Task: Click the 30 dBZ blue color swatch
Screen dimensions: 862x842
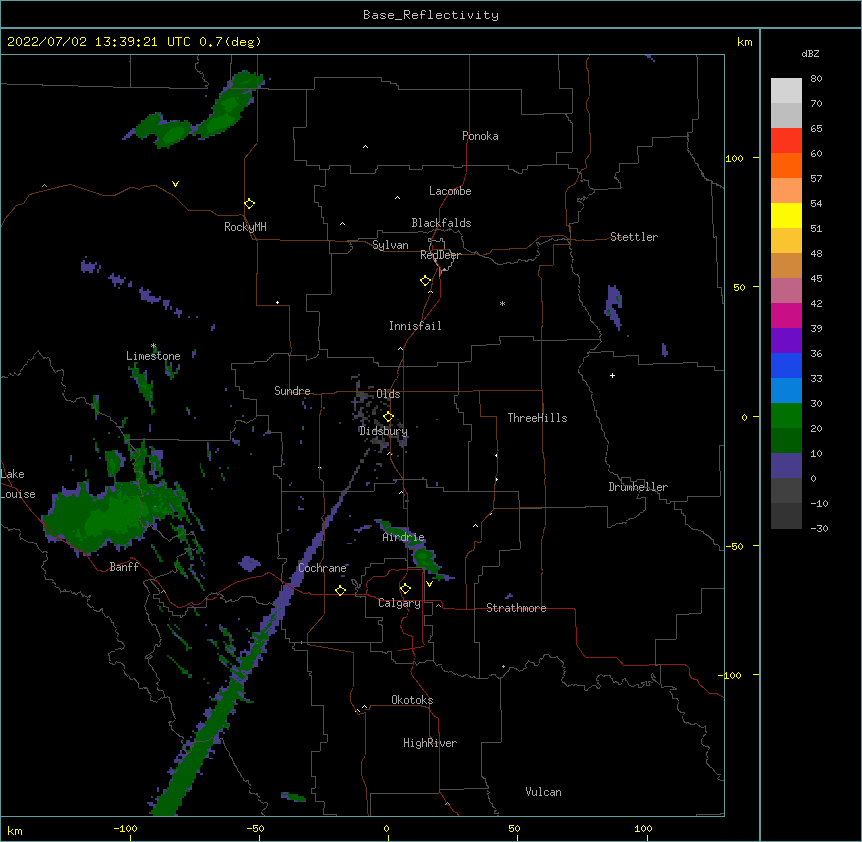Action: (786, 391)
